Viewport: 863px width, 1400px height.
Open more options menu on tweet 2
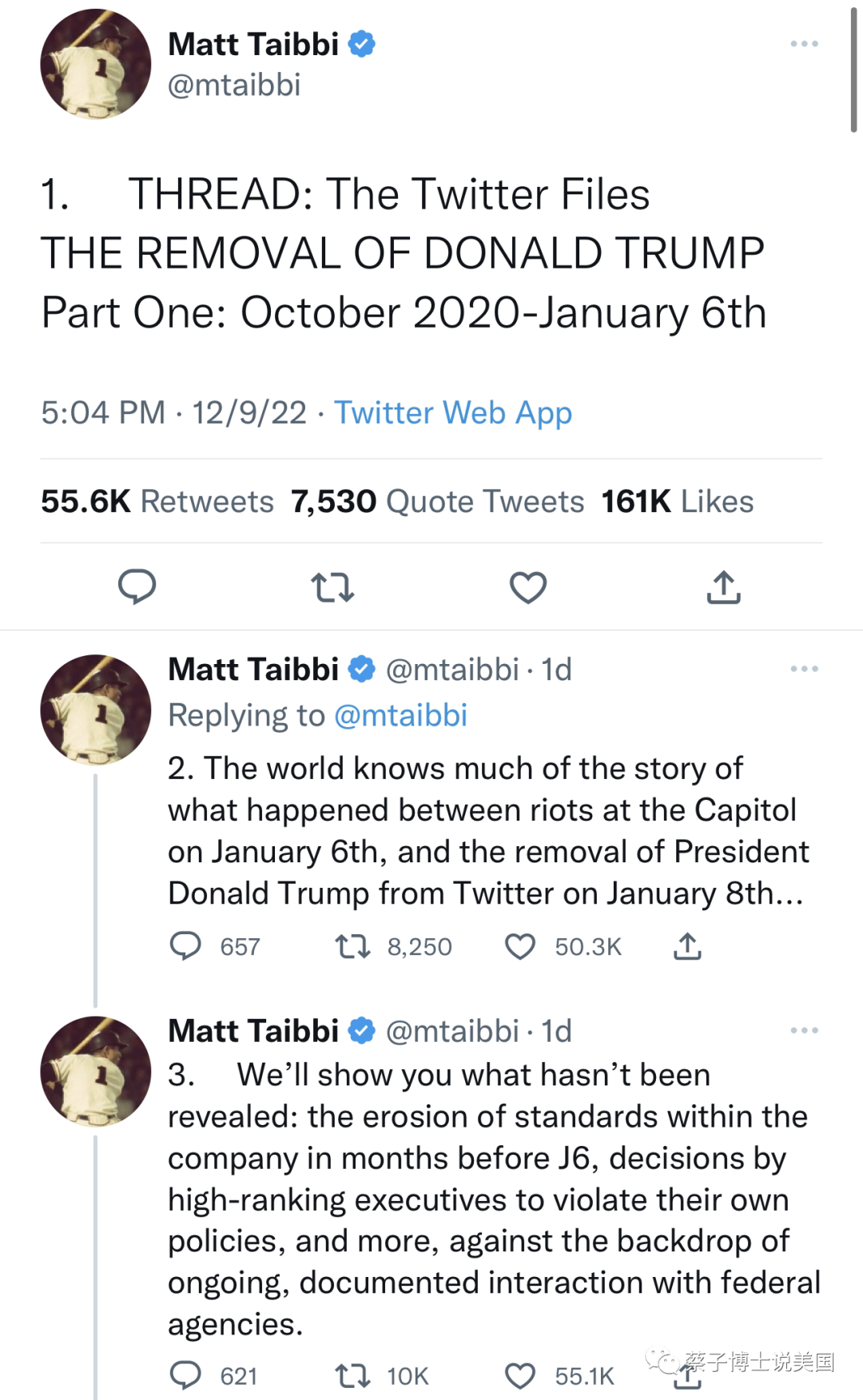804,669
